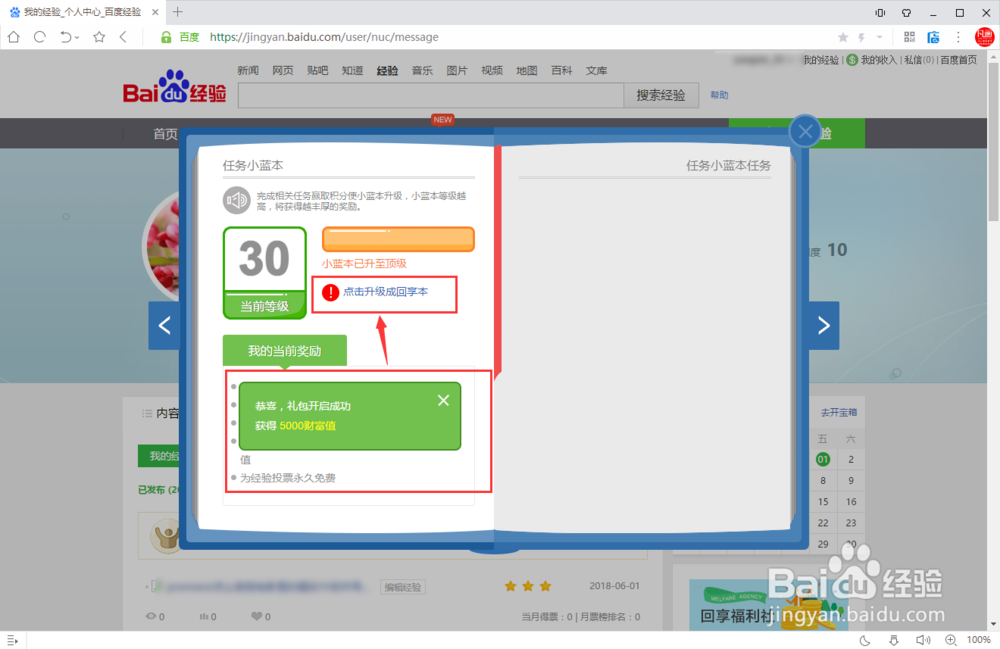
Task: Click the favorite star in address bar
Action: (843, 37)
